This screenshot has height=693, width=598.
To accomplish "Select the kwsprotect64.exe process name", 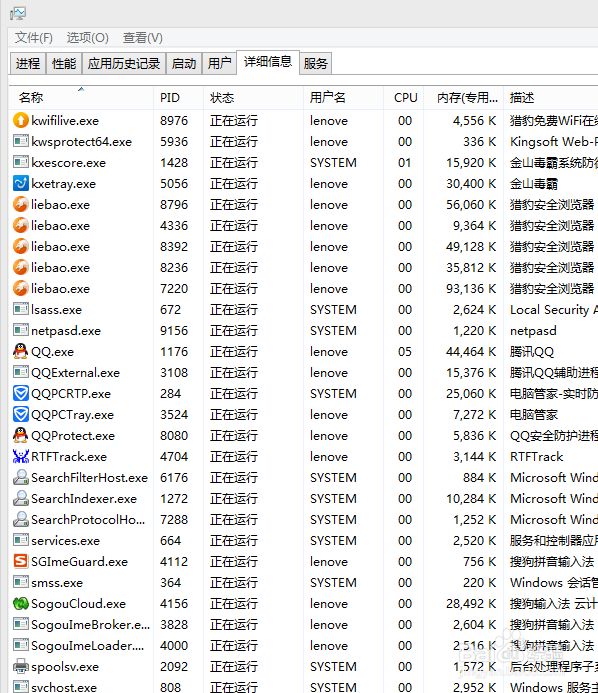I will click(x=82, y=142).
